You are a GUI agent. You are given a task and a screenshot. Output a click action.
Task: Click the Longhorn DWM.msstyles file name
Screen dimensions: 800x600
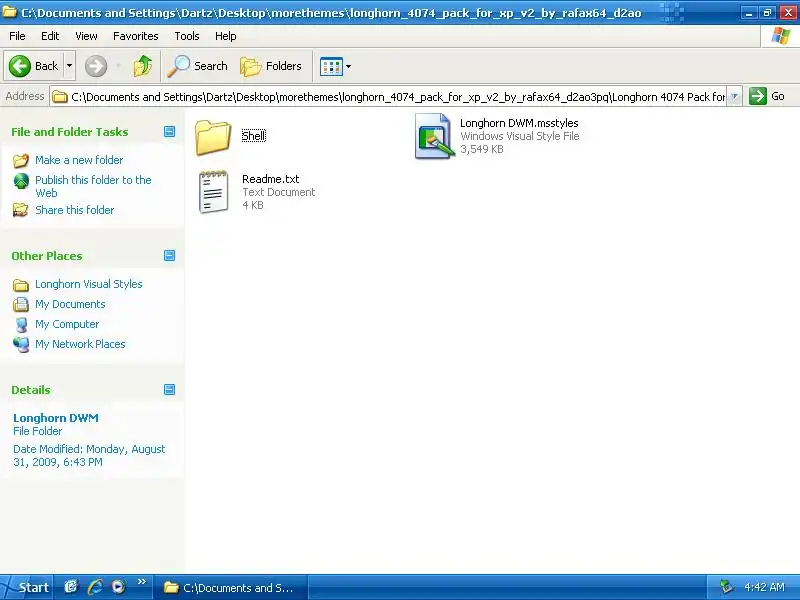(x=519, y=123)
